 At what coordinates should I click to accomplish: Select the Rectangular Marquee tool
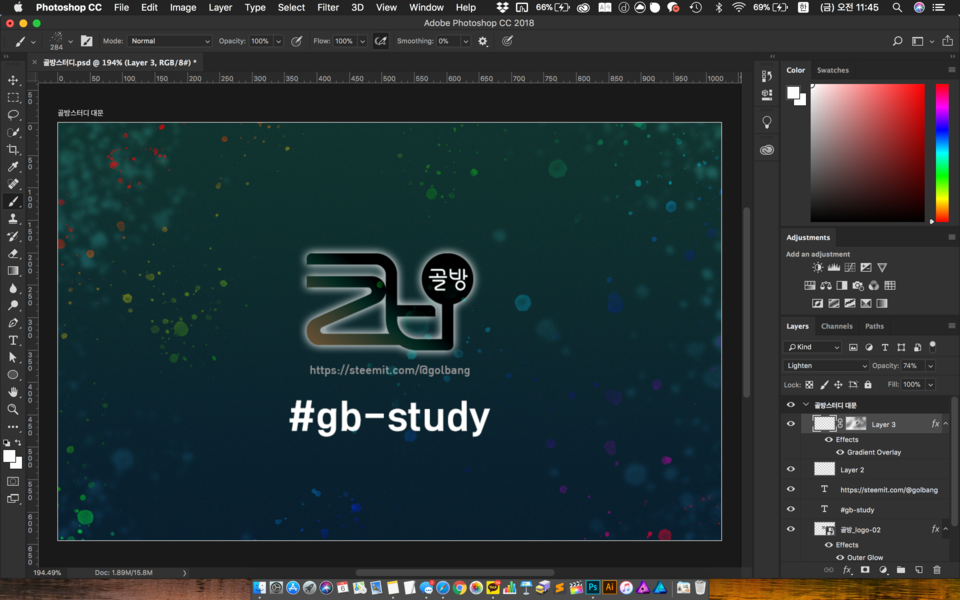pyautogui.click(x=13, y=97)
